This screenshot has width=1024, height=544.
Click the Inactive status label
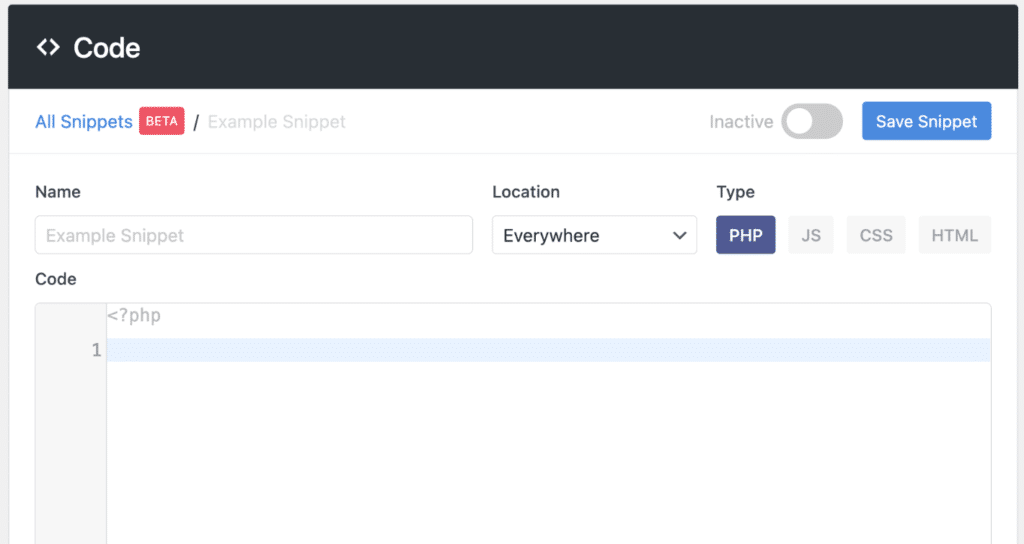(741, 122)
